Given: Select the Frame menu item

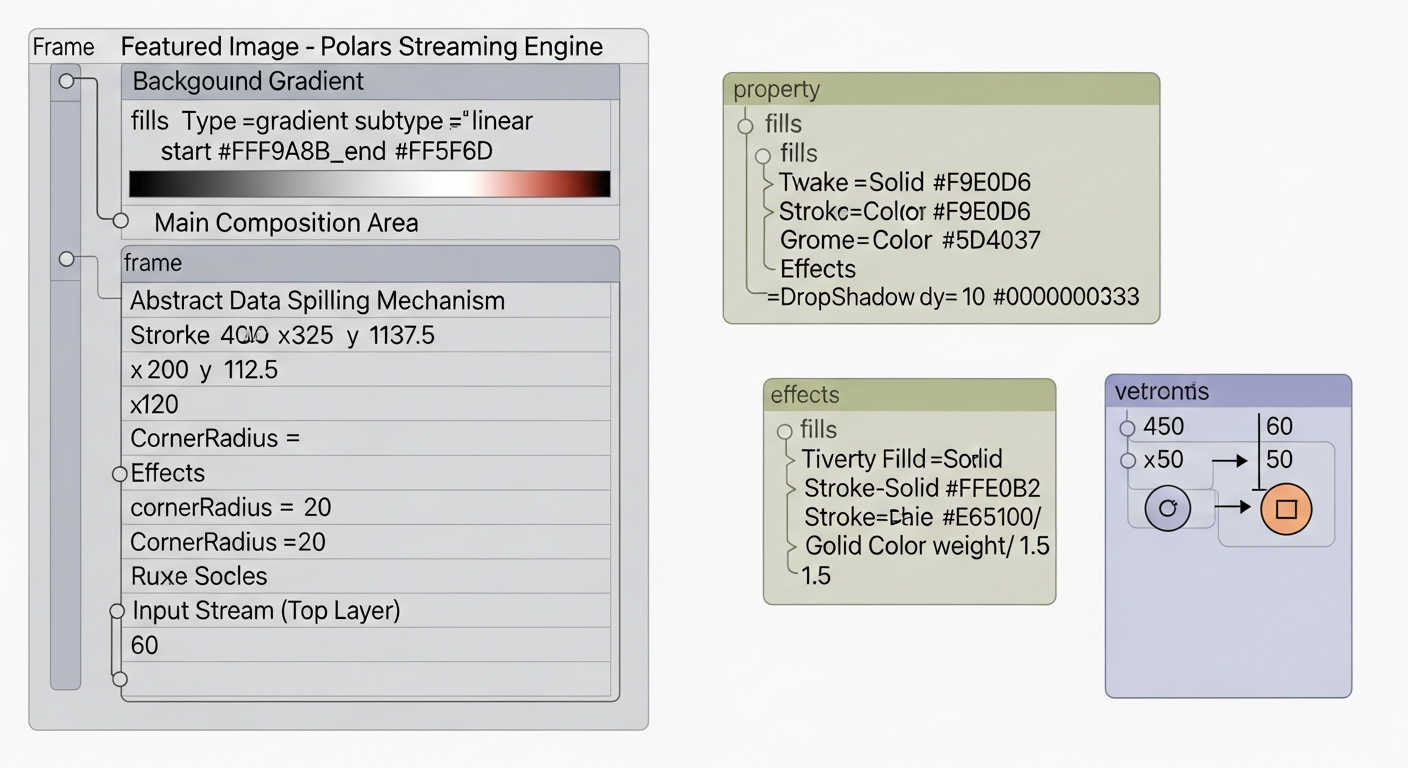Looking at the screenshot, I should [x=63, y=46].
